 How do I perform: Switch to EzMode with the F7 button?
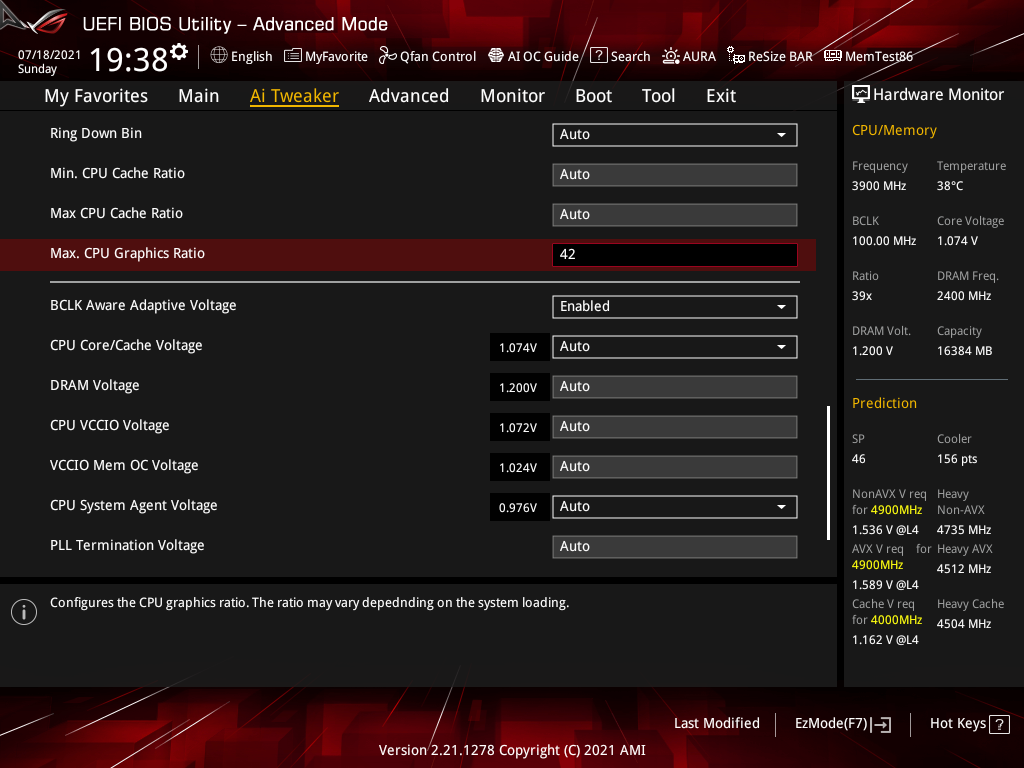click(842, 723)
